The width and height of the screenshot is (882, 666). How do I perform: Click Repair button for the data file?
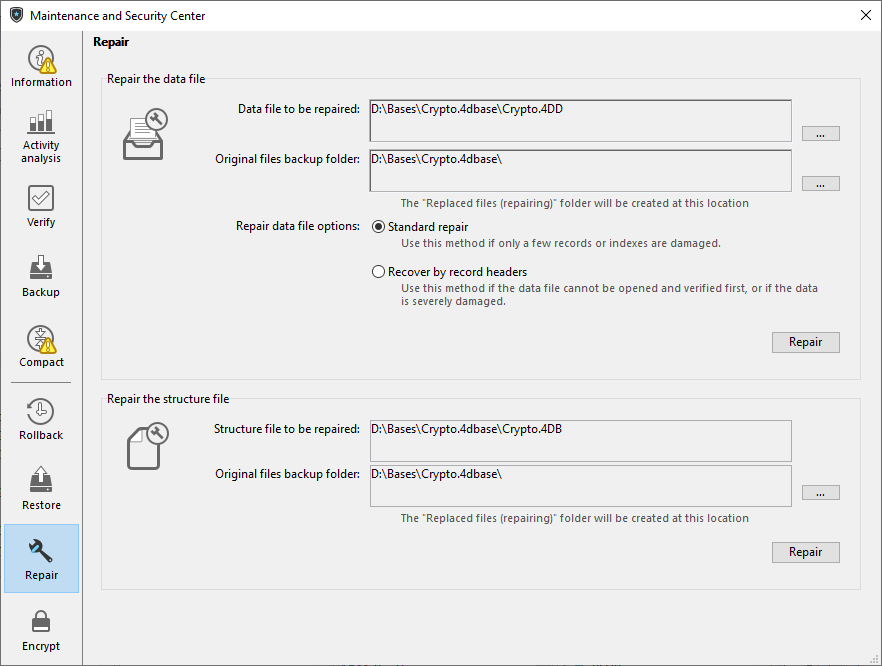coord(805,342)
